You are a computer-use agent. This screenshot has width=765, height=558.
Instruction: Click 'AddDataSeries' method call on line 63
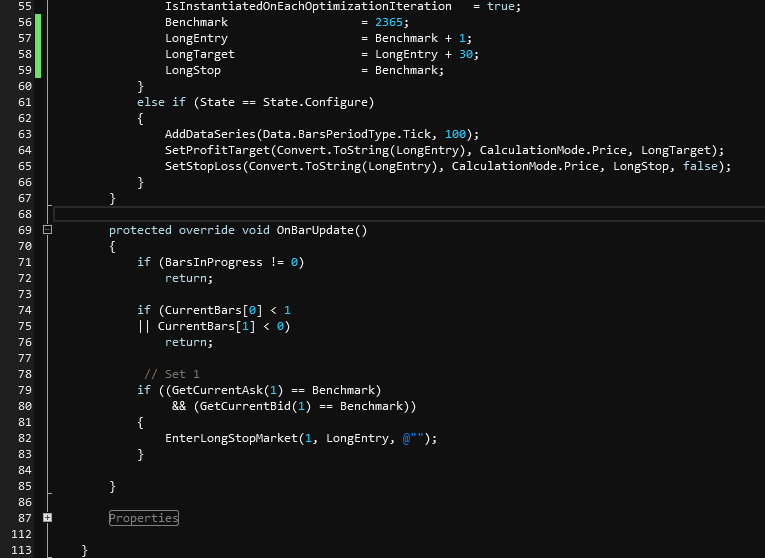tap(210, 134)
